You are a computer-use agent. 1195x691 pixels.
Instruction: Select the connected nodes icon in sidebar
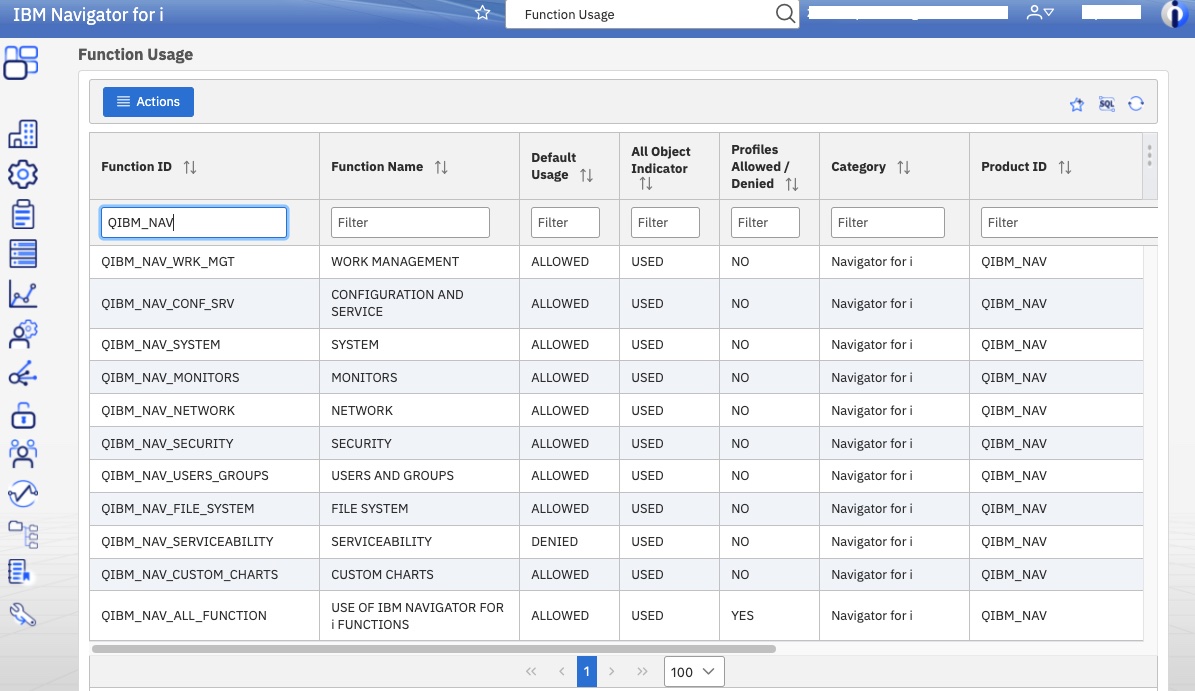[23, 375]
